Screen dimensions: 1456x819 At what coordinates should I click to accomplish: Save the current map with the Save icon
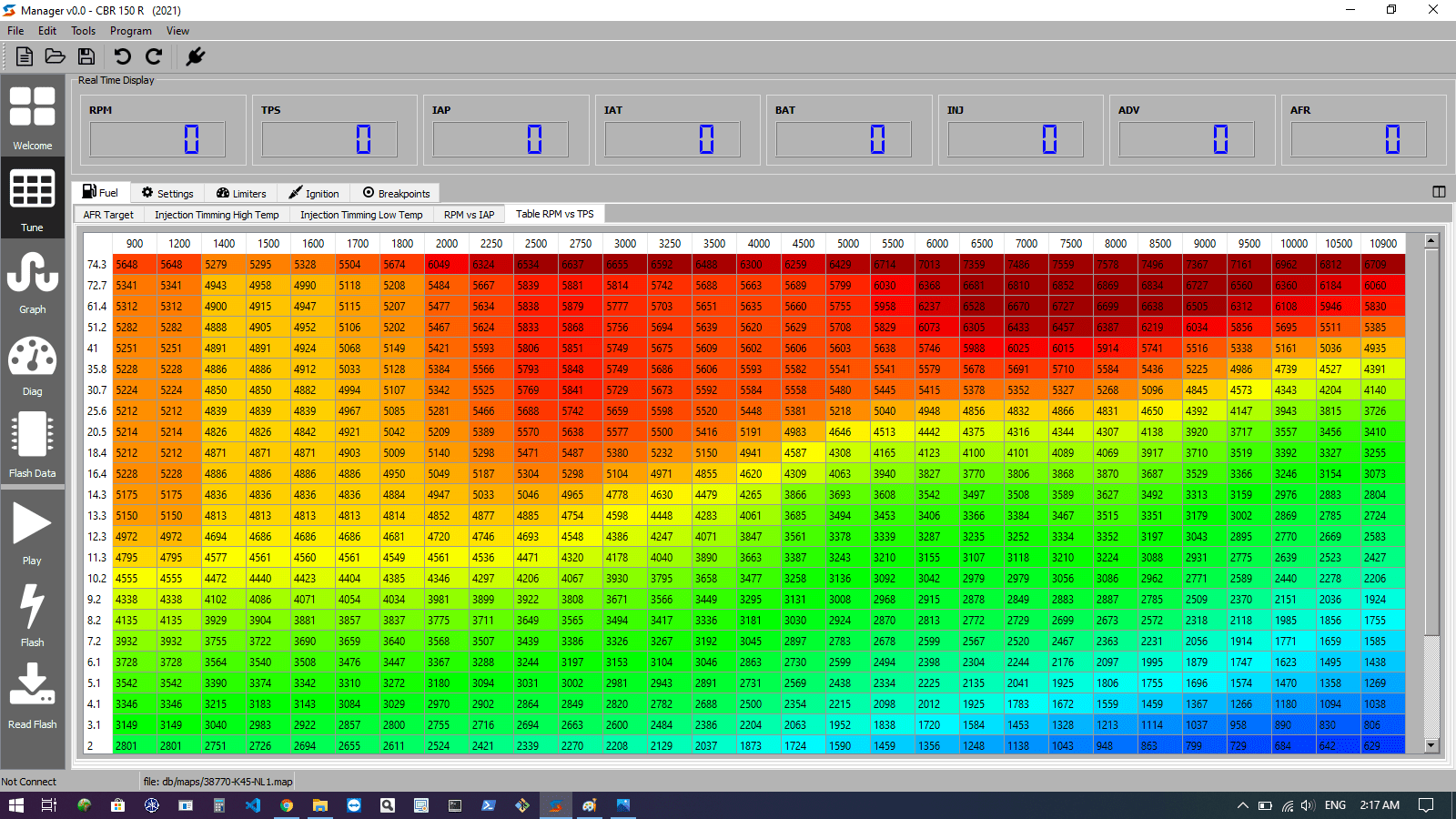click(86, 56)
